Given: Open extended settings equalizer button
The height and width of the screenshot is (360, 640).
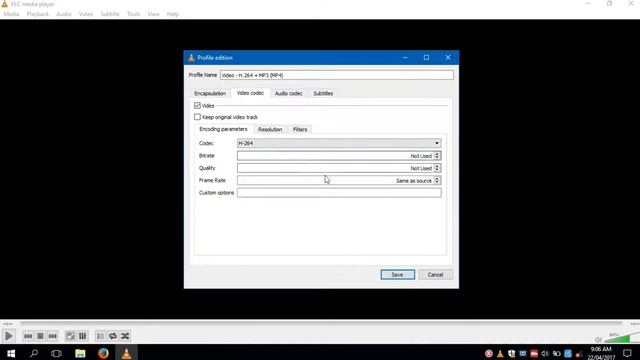Looking at the screenshot, I should pyautogui.click(x=82, y=336).
